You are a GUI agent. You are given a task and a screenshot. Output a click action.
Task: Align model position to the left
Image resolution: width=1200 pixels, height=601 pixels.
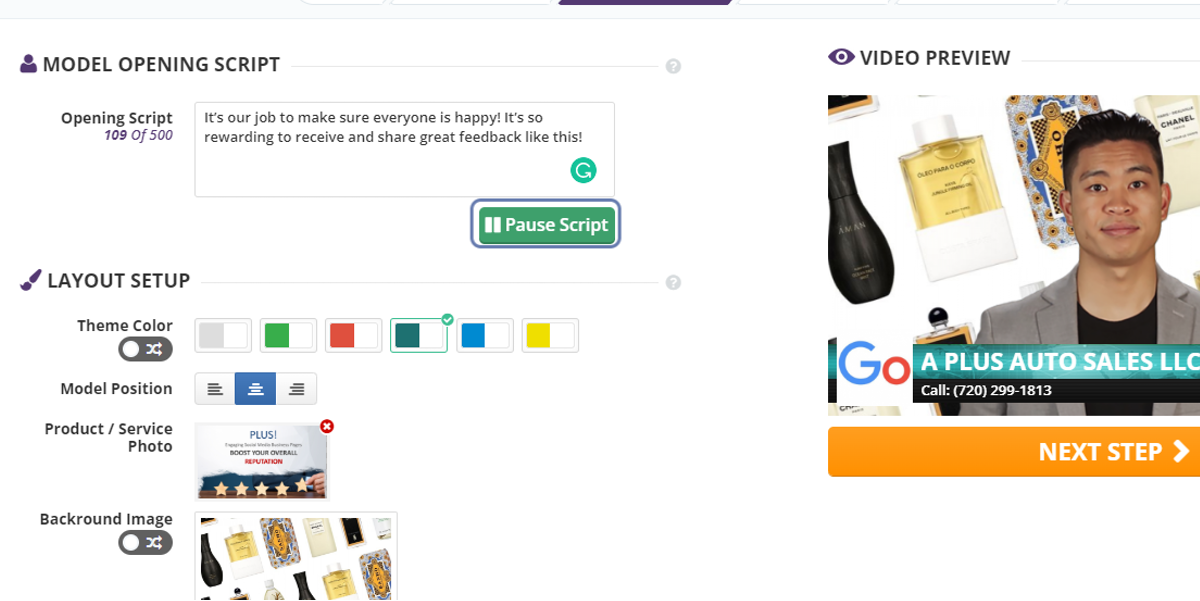(215, 389)
